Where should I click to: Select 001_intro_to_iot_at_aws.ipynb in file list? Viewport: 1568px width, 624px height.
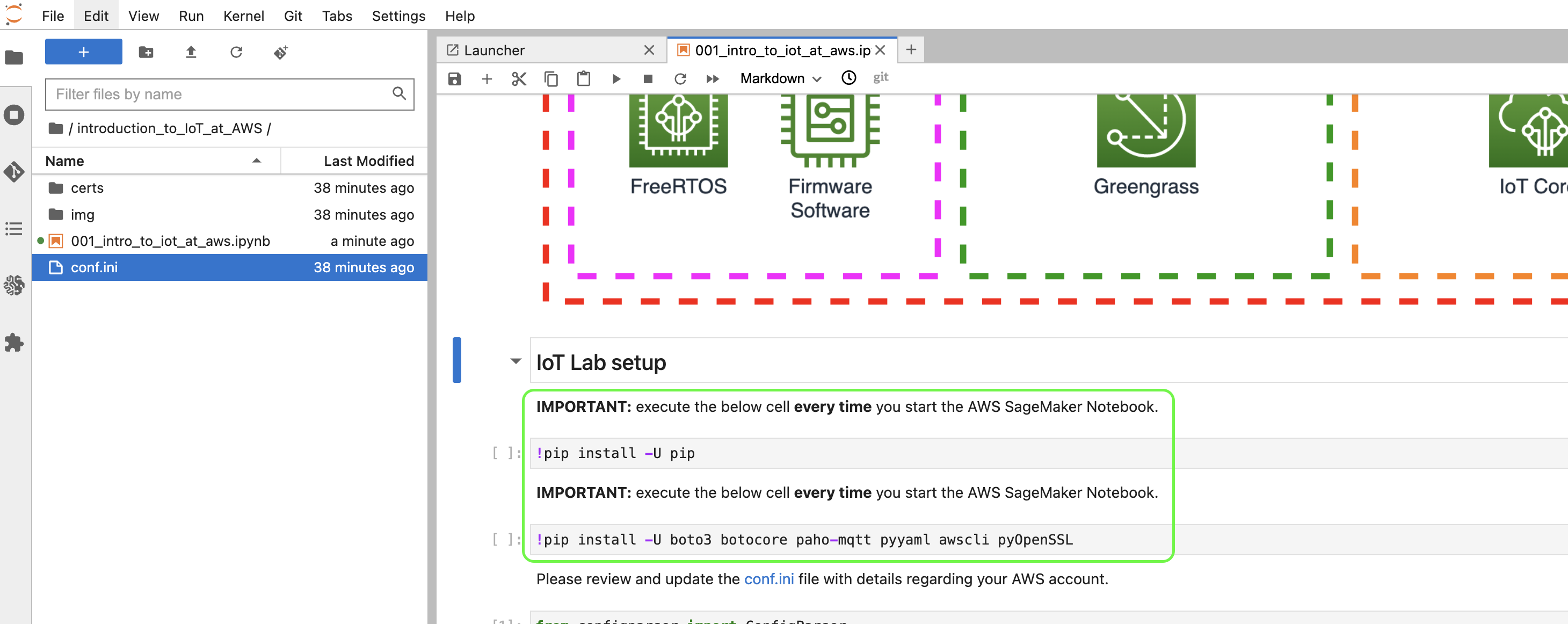point(229,241)
